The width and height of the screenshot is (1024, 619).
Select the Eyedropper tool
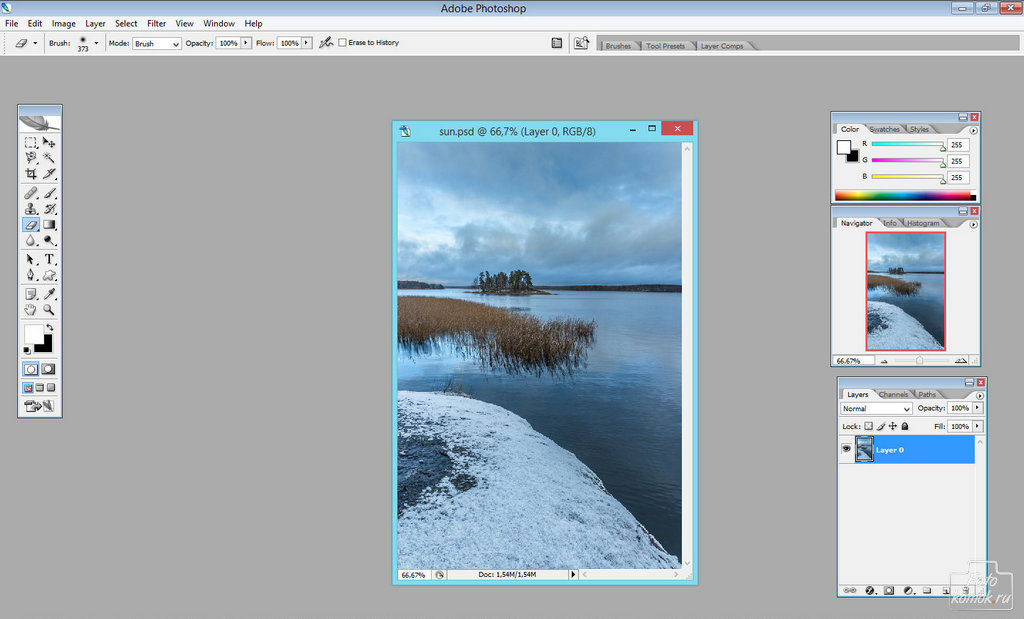point(49,294)
